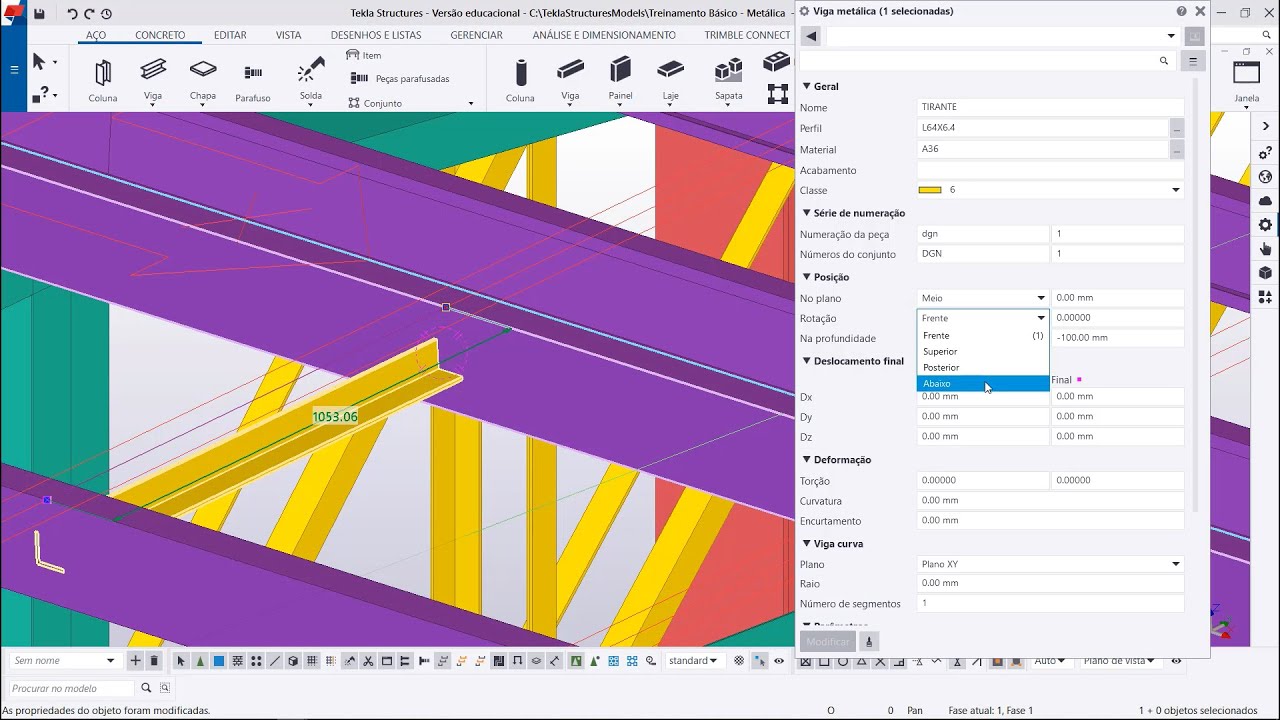Redo the last undone action
The image size is (1280, 720).
tap(89, 14)
